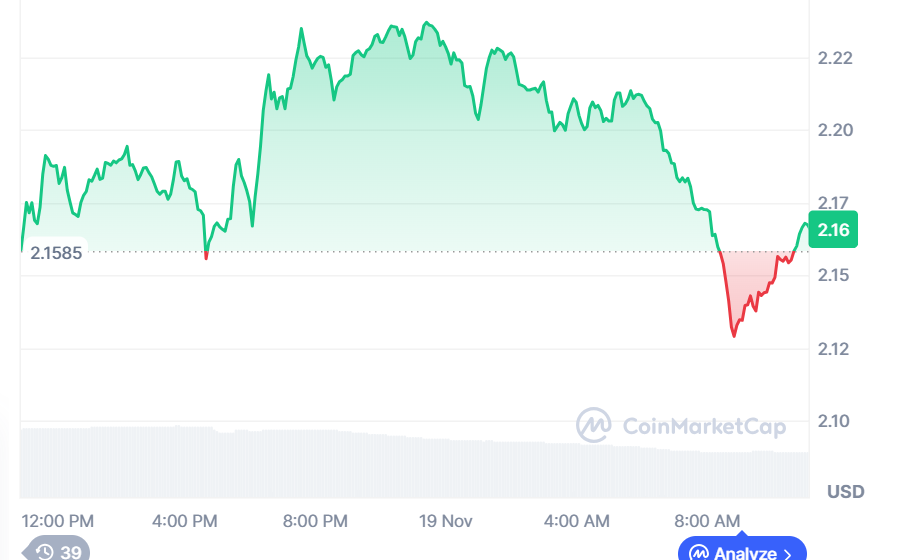
Task: Click the 2.12 price axis label
Action: coord(833,348)
